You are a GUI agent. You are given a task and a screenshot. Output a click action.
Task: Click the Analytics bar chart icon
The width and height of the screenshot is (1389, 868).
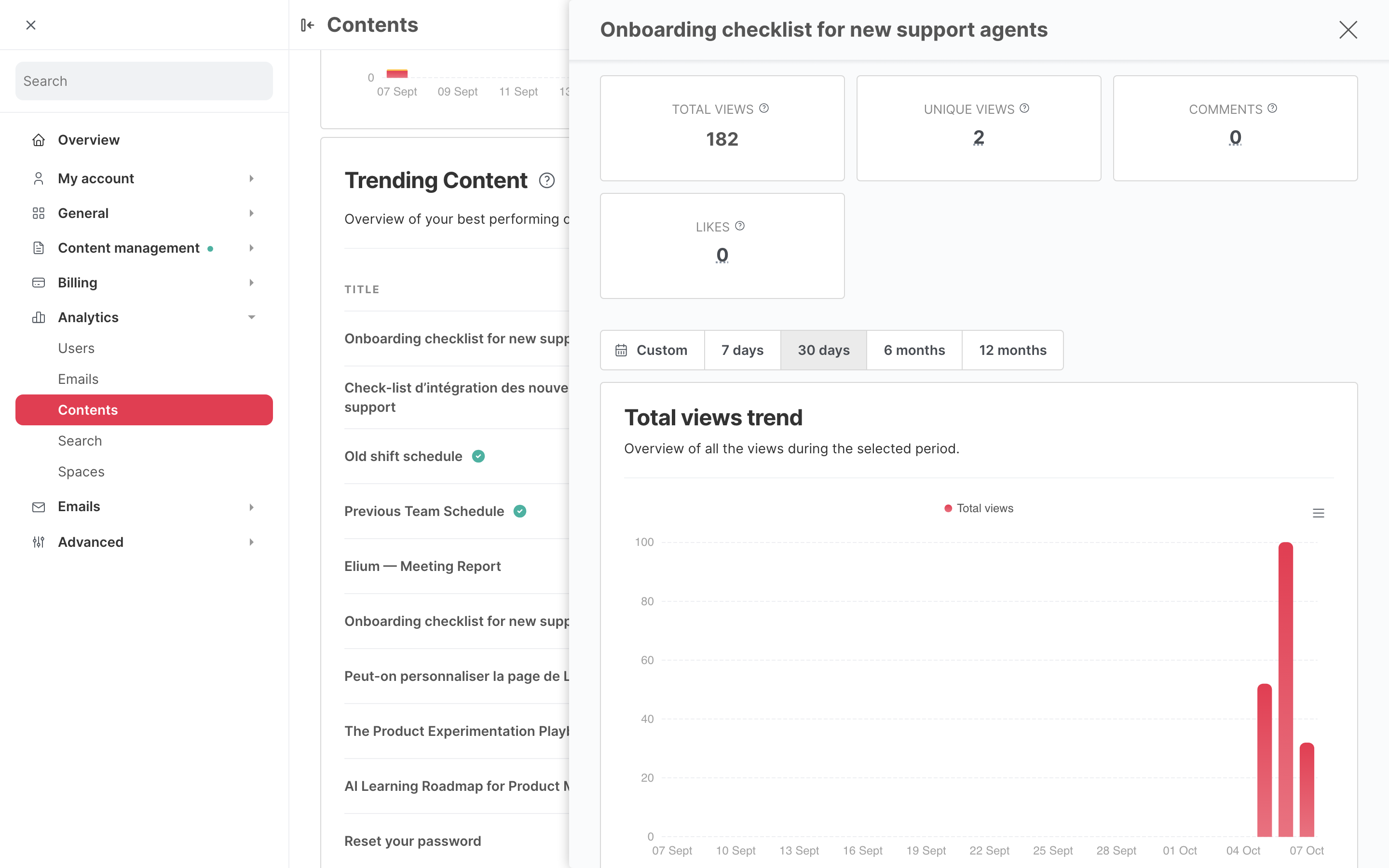[39, 317]
